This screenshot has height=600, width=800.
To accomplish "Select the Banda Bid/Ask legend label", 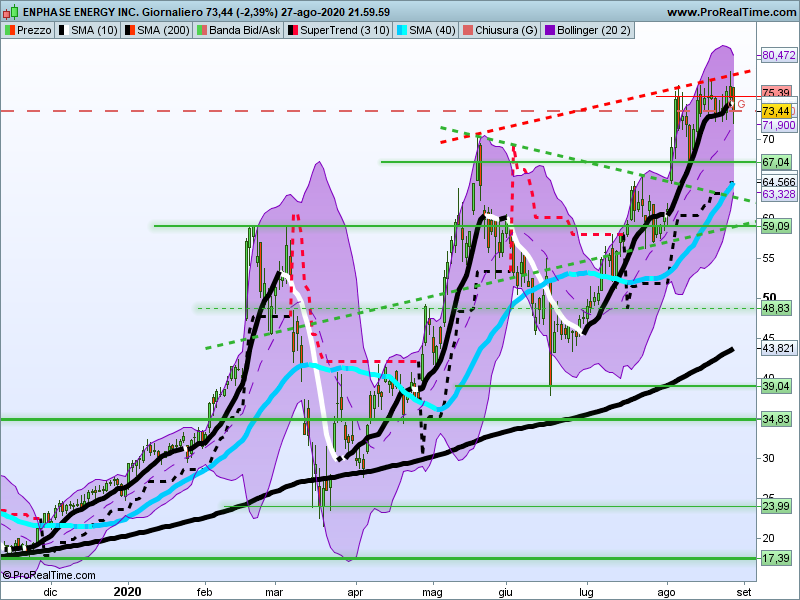I will coord(244,31).
